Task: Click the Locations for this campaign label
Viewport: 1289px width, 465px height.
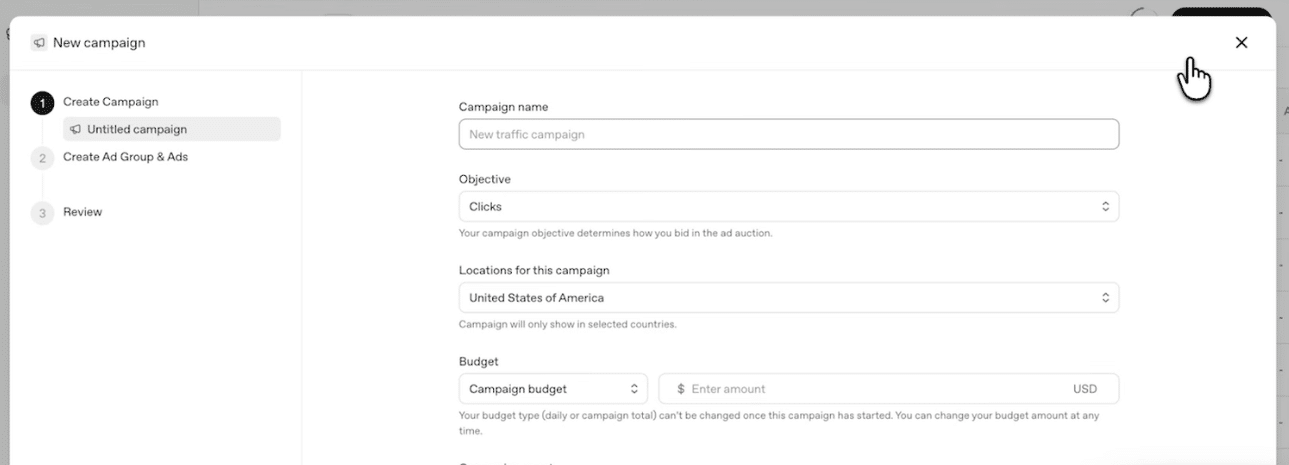Action: coord(534,270)
